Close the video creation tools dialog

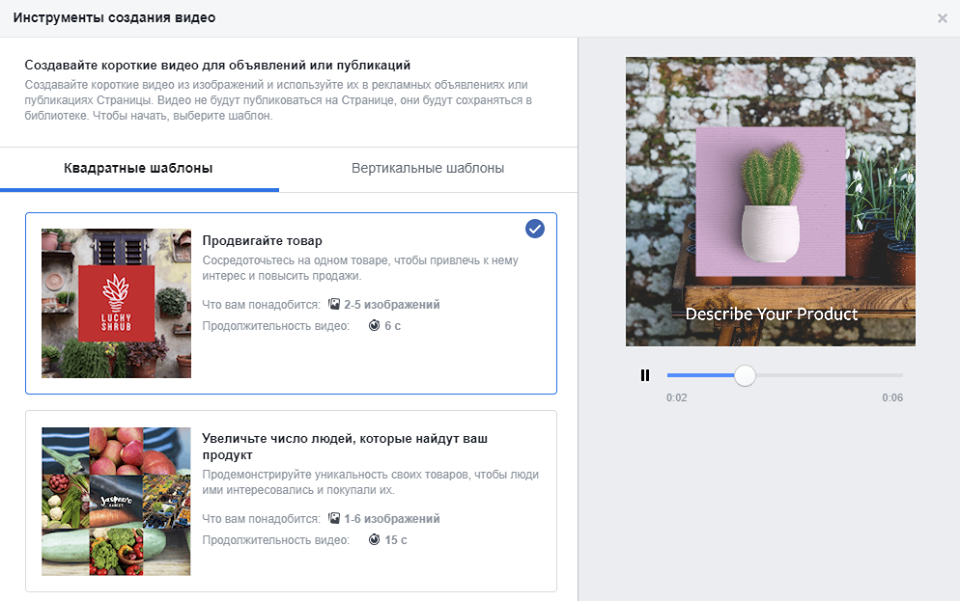(942, 18)
